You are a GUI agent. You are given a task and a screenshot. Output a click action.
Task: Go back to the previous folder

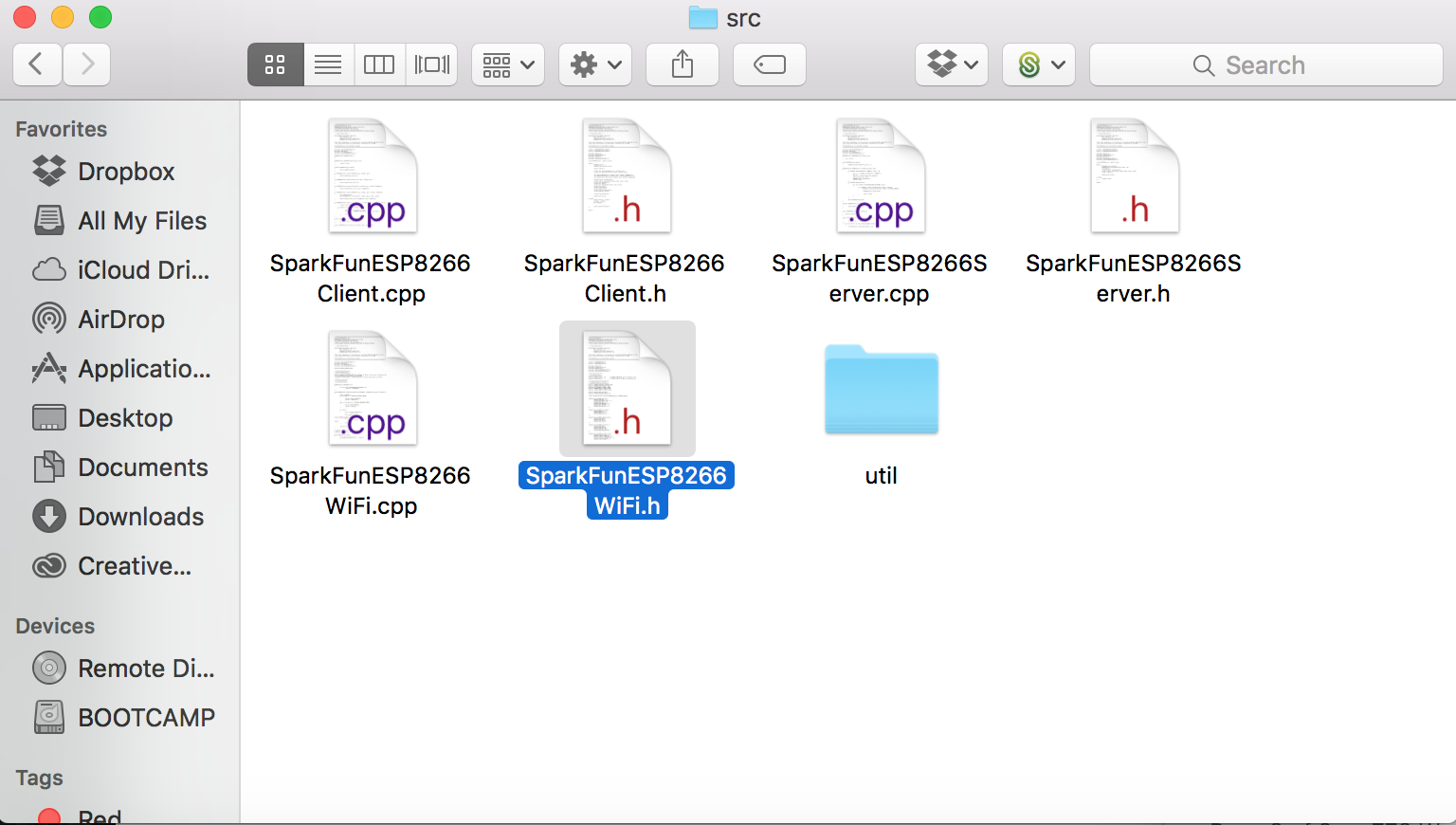tap(36, 64)
